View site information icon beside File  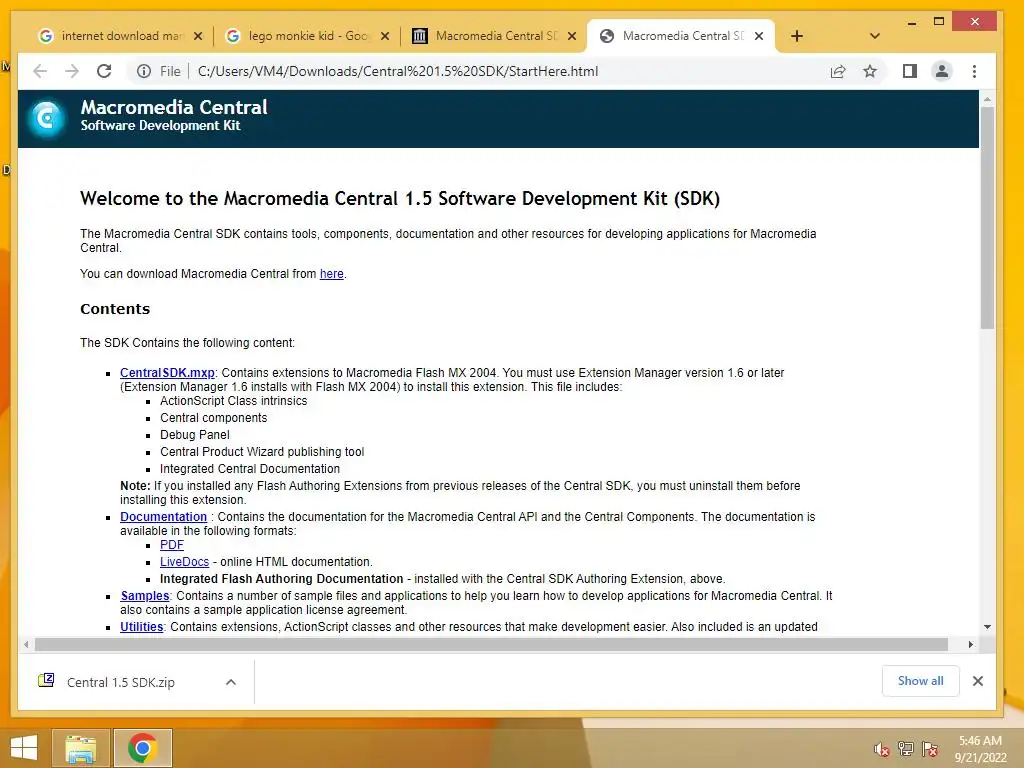point(144,71)
